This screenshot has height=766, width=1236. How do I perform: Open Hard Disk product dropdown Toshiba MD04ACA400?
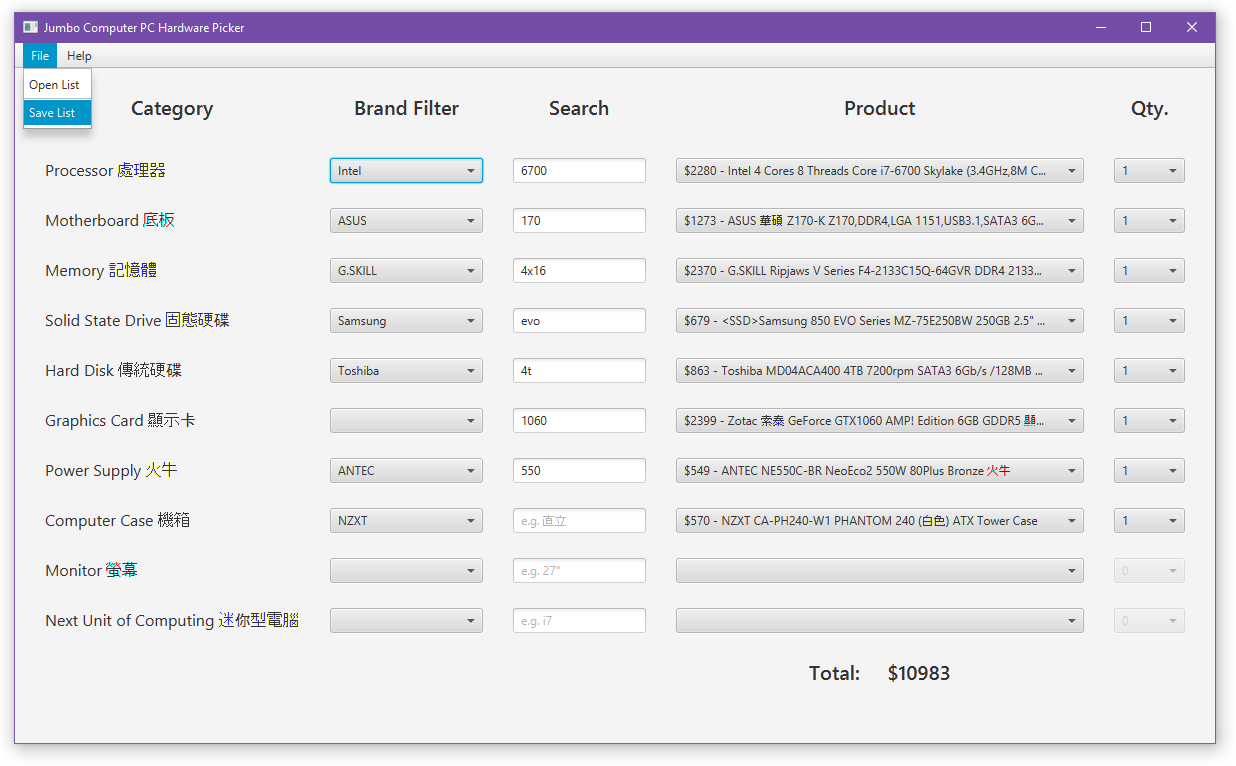[880, 371]
